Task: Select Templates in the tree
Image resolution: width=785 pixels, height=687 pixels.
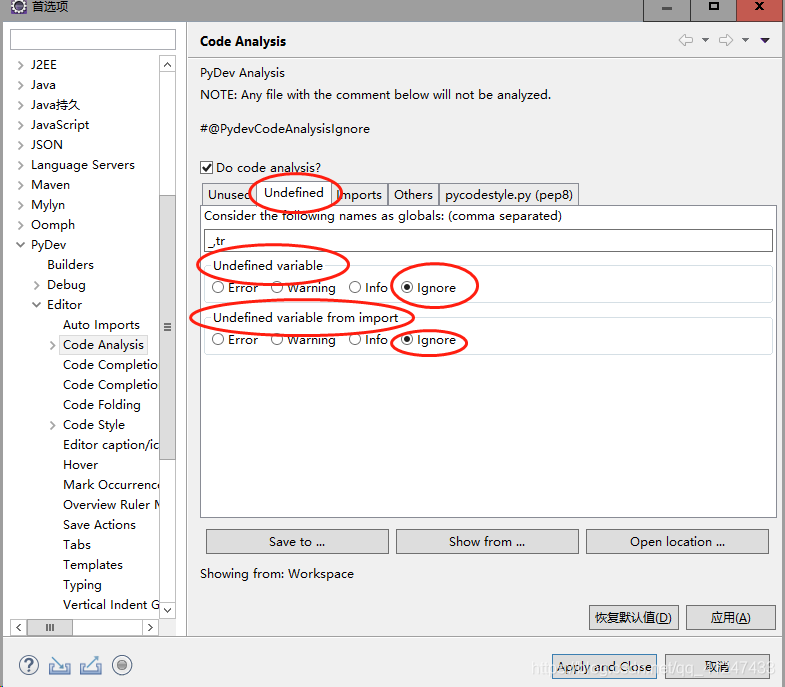Action: point(93,565)
